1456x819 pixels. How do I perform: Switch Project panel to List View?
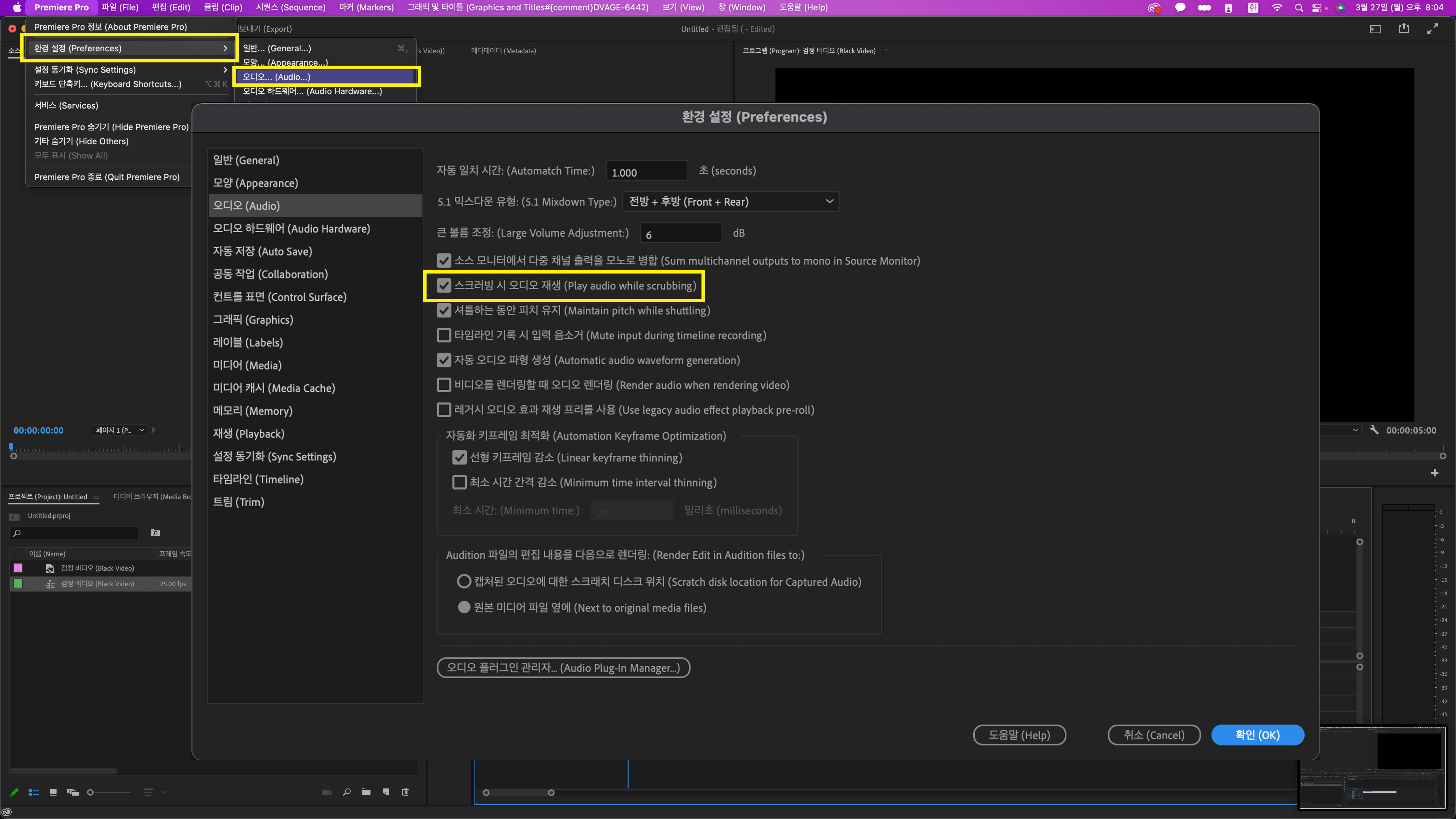pos(33,792)
